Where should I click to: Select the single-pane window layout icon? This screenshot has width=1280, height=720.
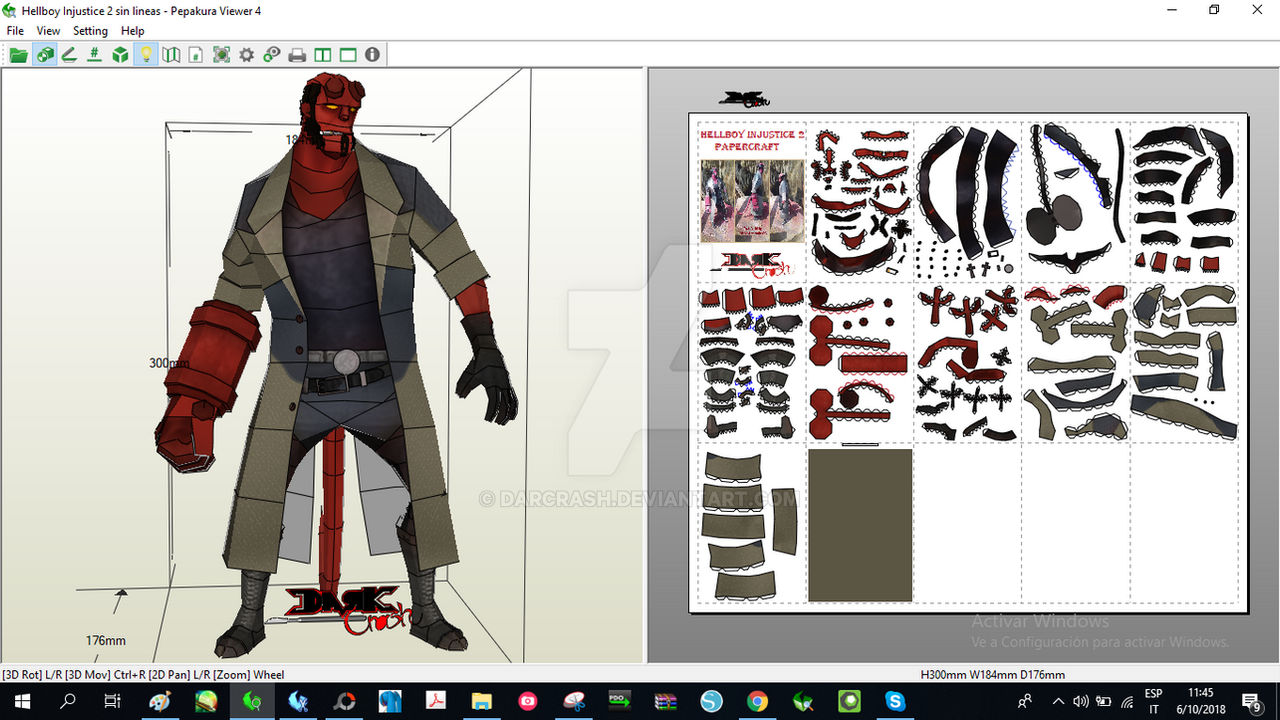347,55
